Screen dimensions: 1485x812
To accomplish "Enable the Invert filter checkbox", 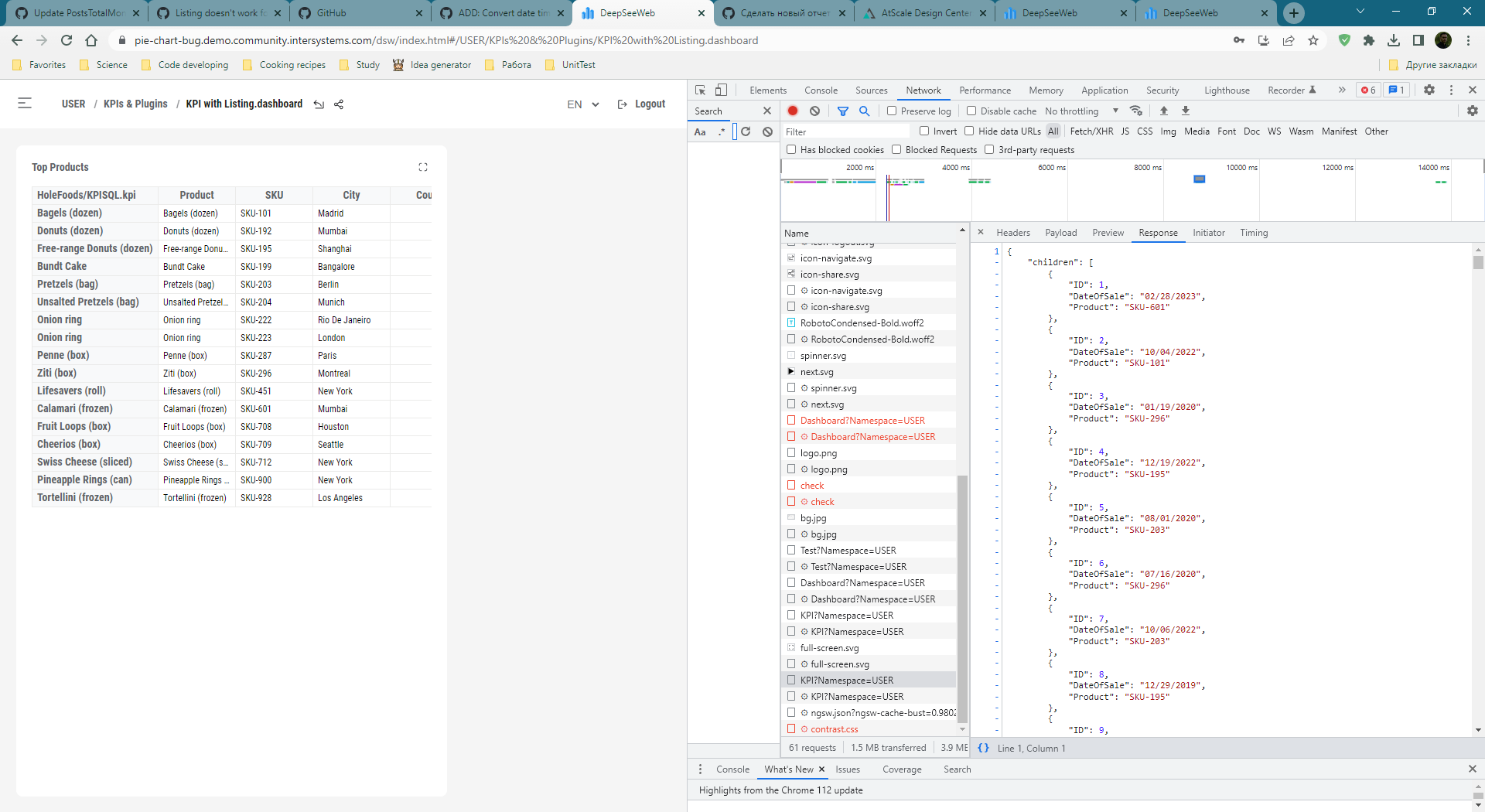I will 924,131.
